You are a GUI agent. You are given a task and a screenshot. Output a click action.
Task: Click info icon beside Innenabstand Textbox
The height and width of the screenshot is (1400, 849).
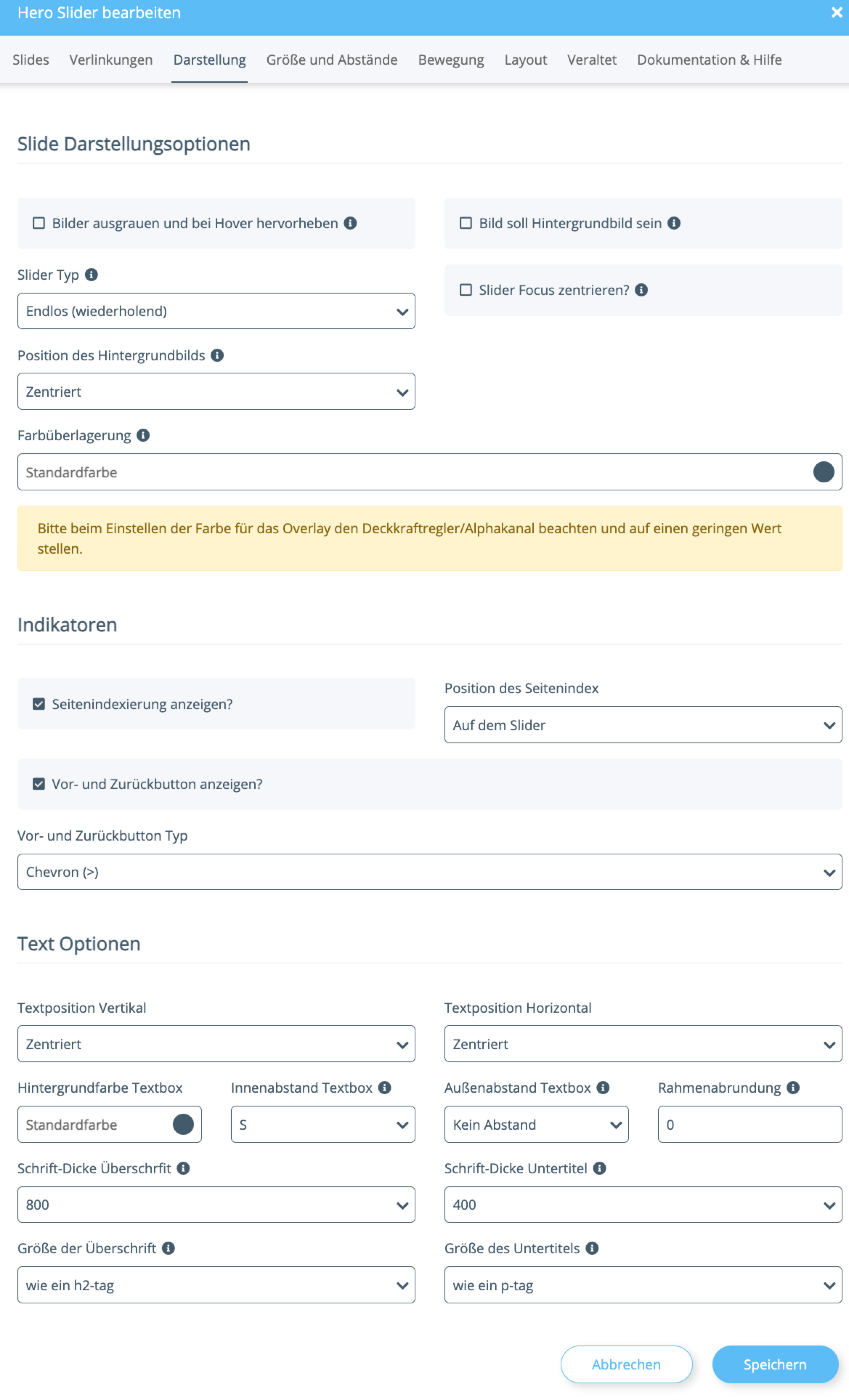tap(385, 1088)
